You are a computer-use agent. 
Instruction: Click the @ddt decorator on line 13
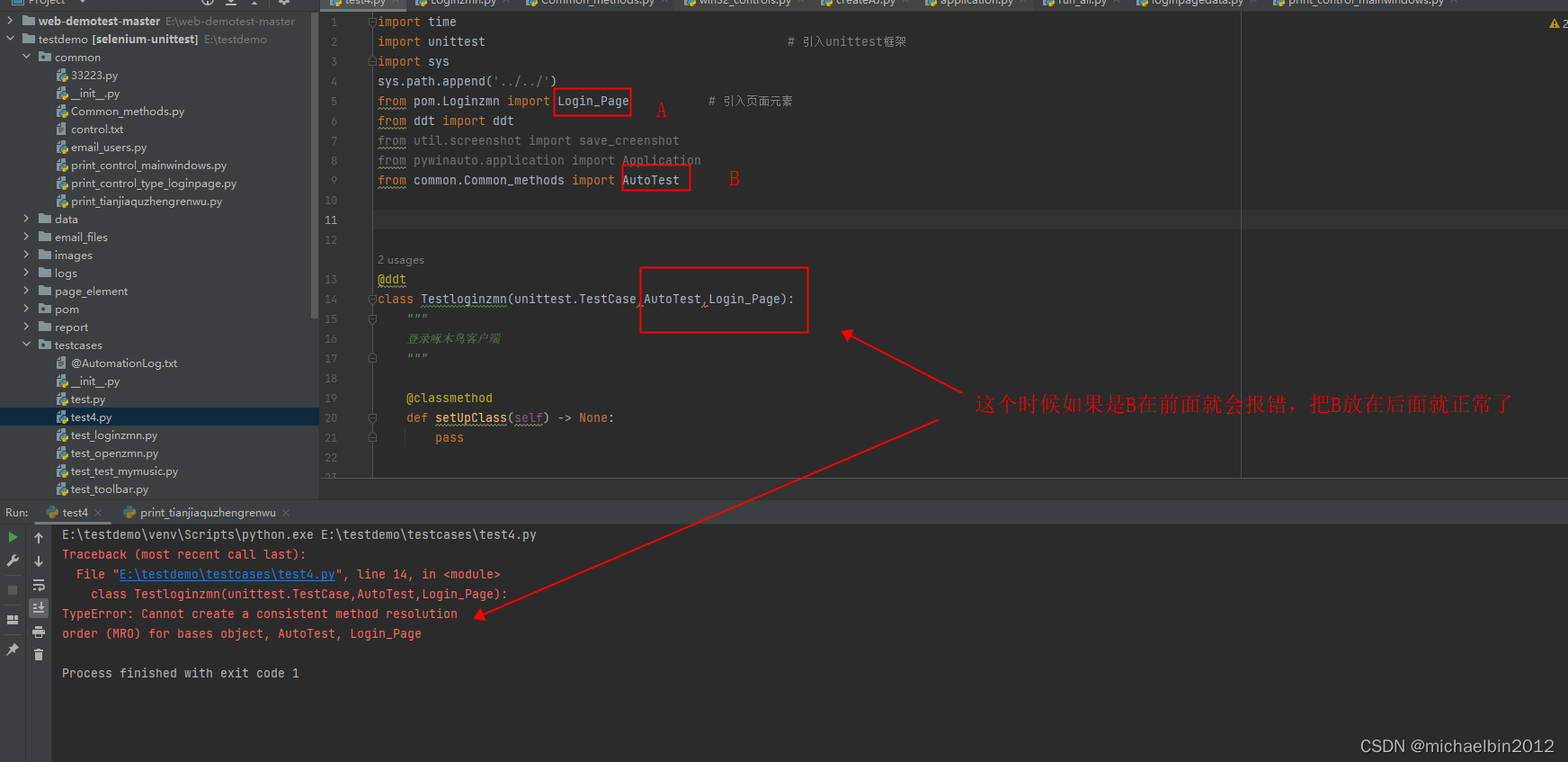point(392,280)
